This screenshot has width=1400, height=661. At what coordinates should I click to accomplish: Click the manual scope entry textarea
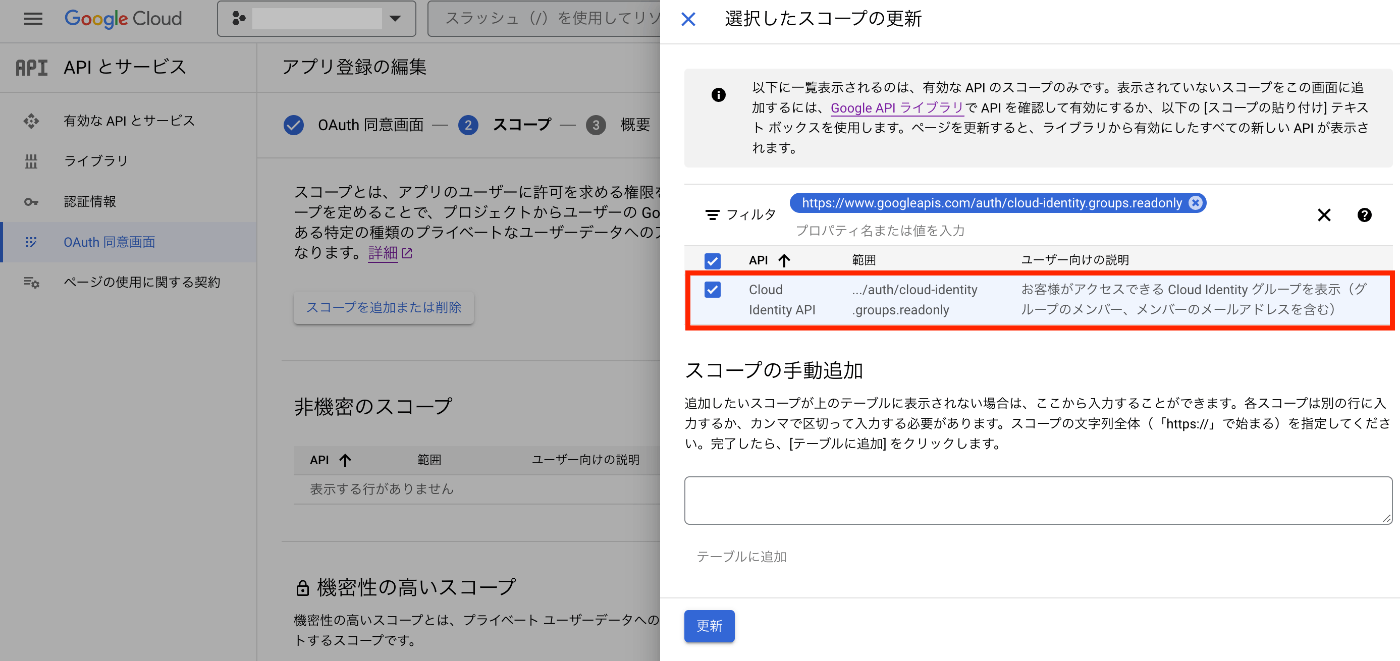click(1038, 500)
